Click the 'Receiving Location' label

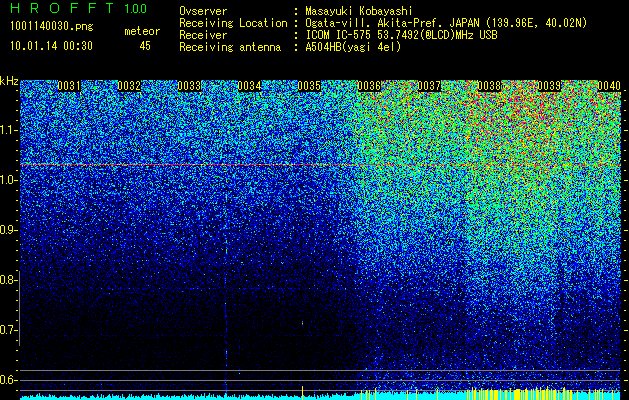pos(233,23)
